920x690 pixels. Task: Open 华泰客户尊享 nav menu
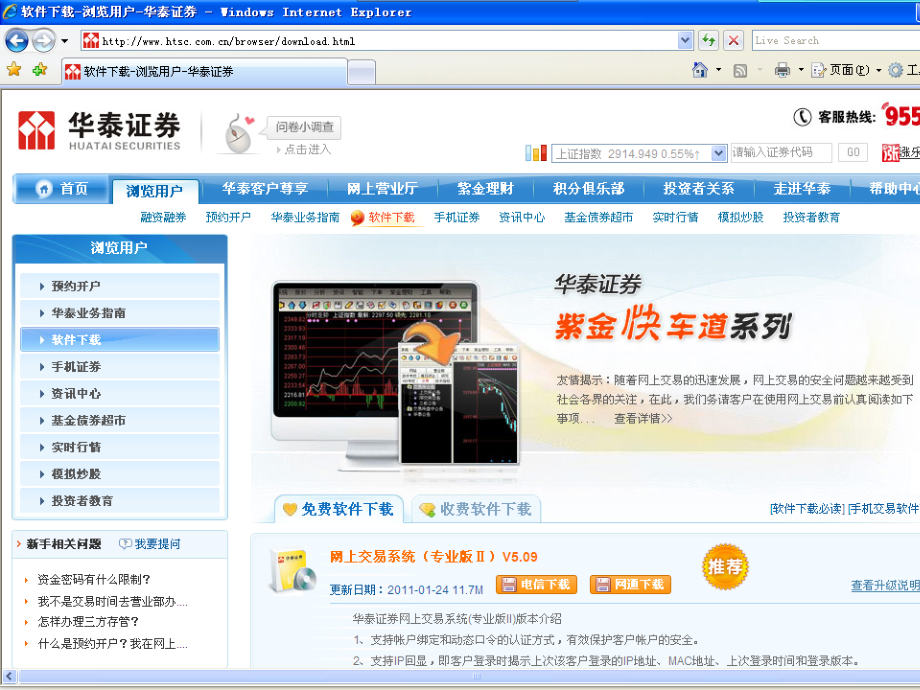pyautogui.click(x=265, y=188)
